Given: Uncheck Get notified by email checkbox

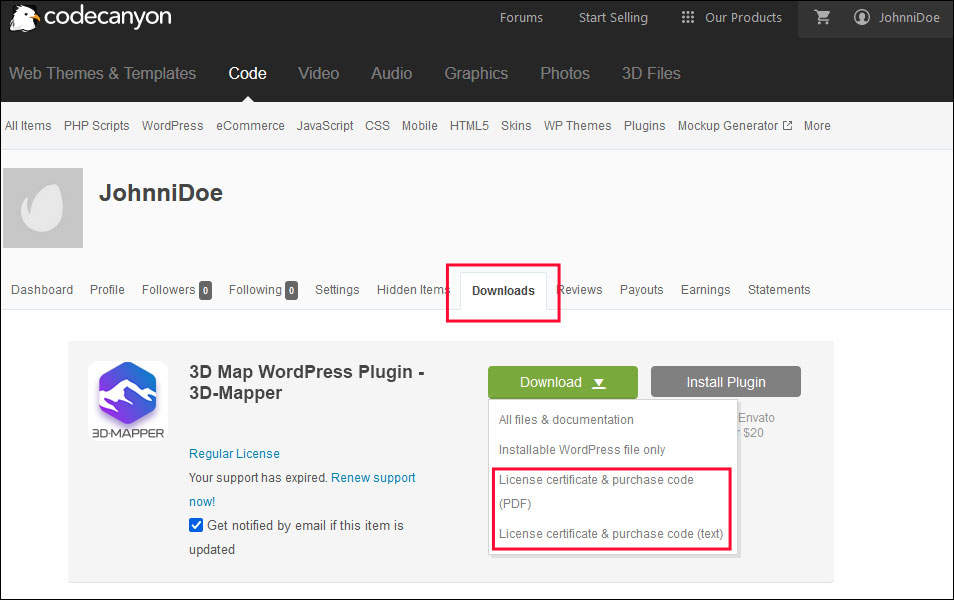Looking at the screenshot, I should 196,525.
